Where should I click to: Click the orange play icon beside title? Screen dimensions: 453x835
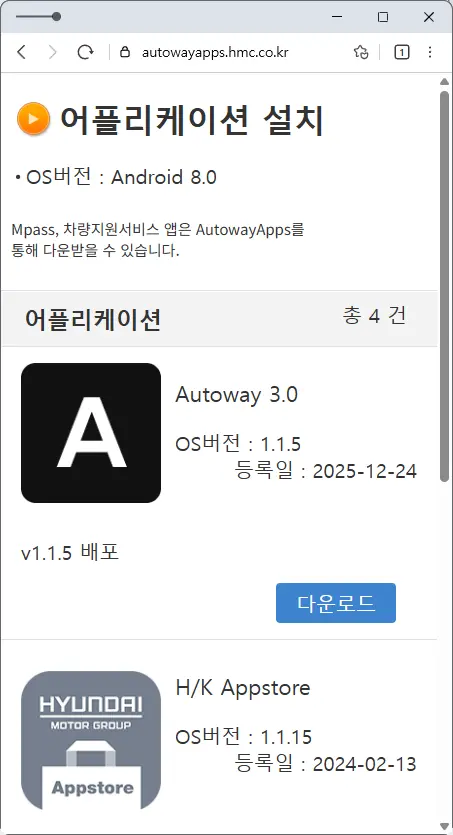coord(33,118)
